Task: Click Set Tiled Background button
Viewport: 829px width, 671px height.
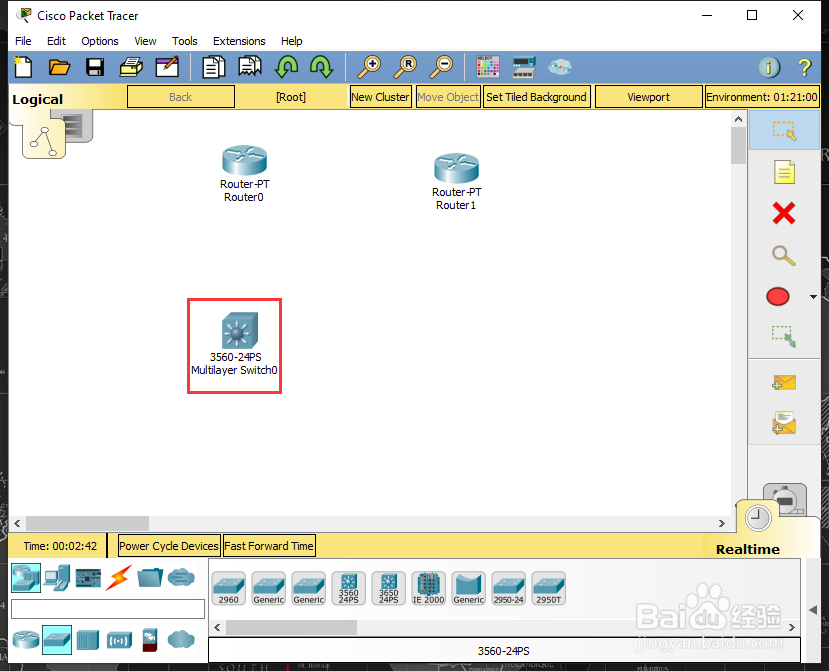Action: [536, 97]
